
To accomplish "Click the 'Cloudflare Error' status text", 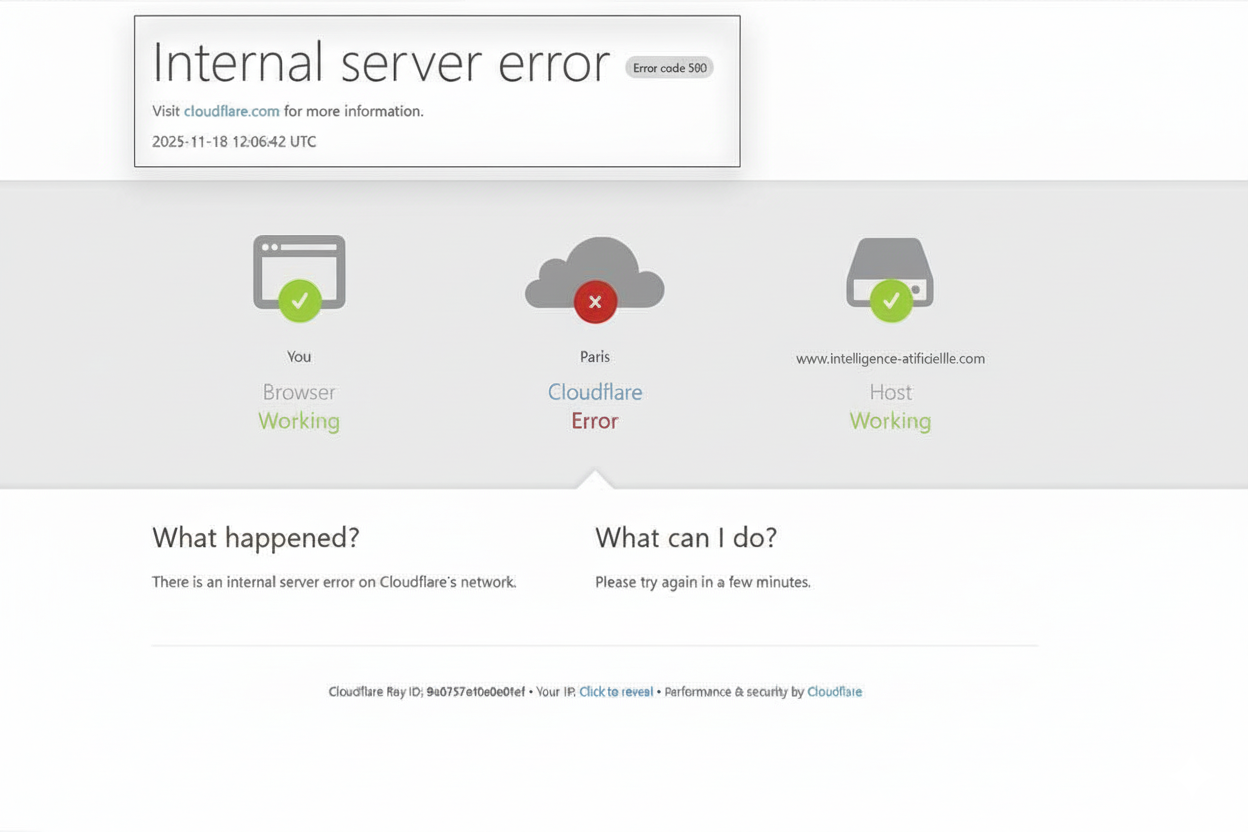I will point(595,406).
